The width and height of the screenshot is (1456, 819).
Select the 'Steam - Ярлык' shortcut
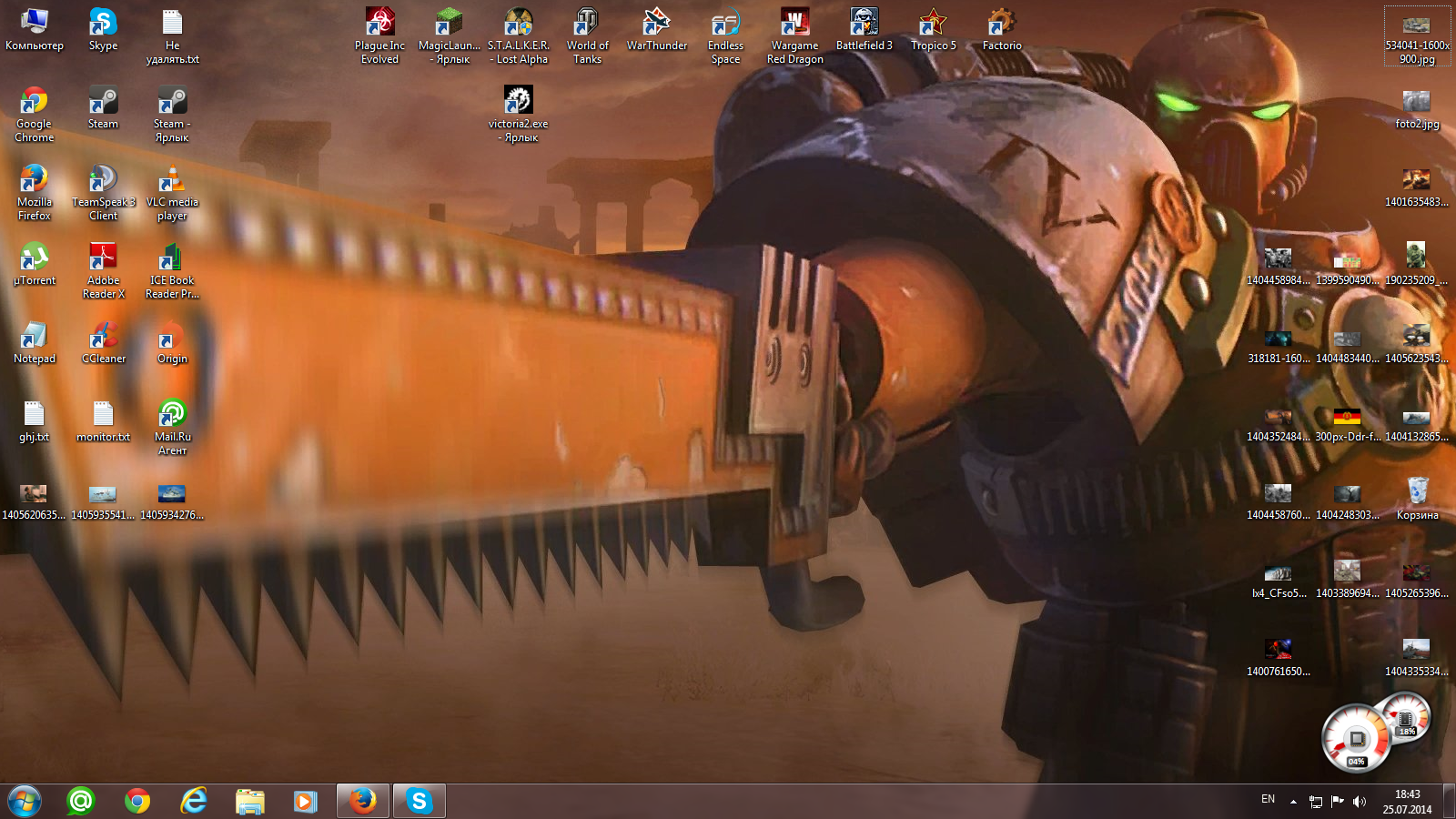tap(172, 115)
